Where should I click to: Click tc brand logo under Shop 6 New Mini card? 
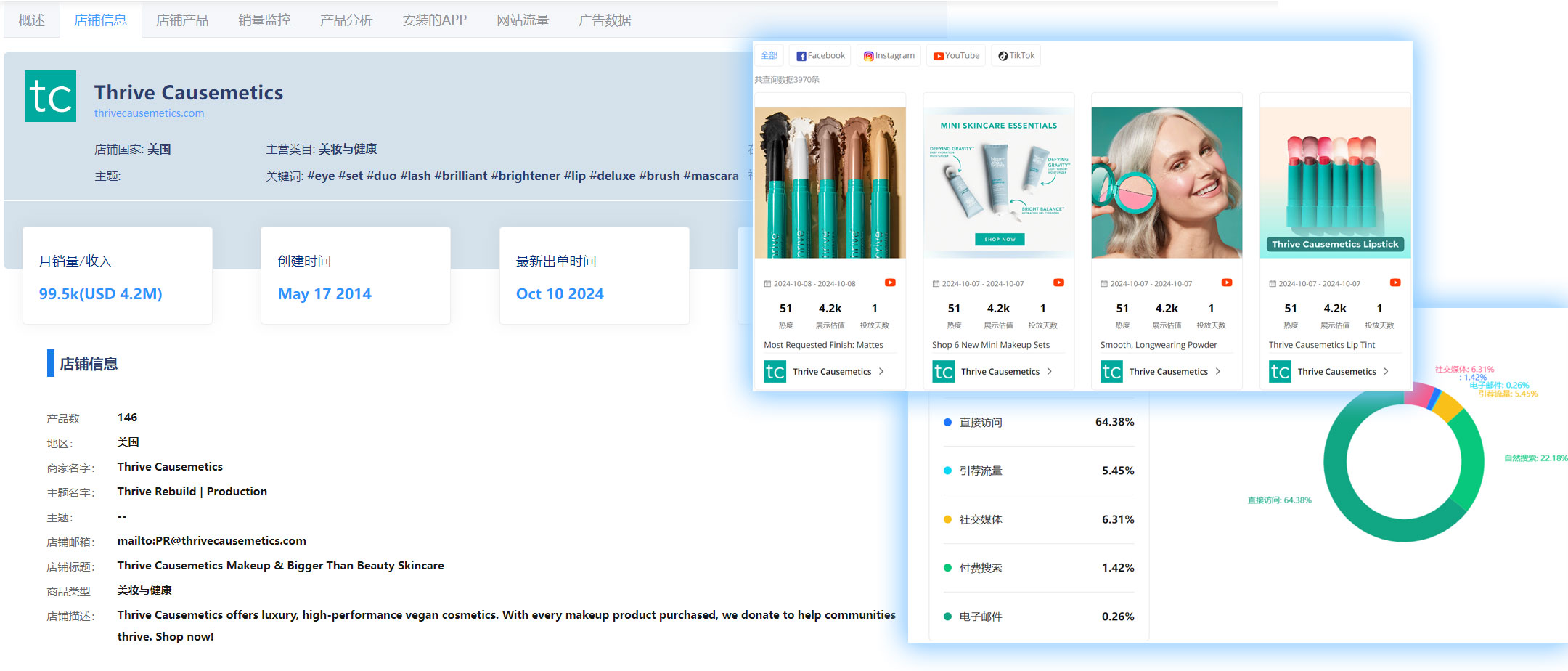coord(943,371)
